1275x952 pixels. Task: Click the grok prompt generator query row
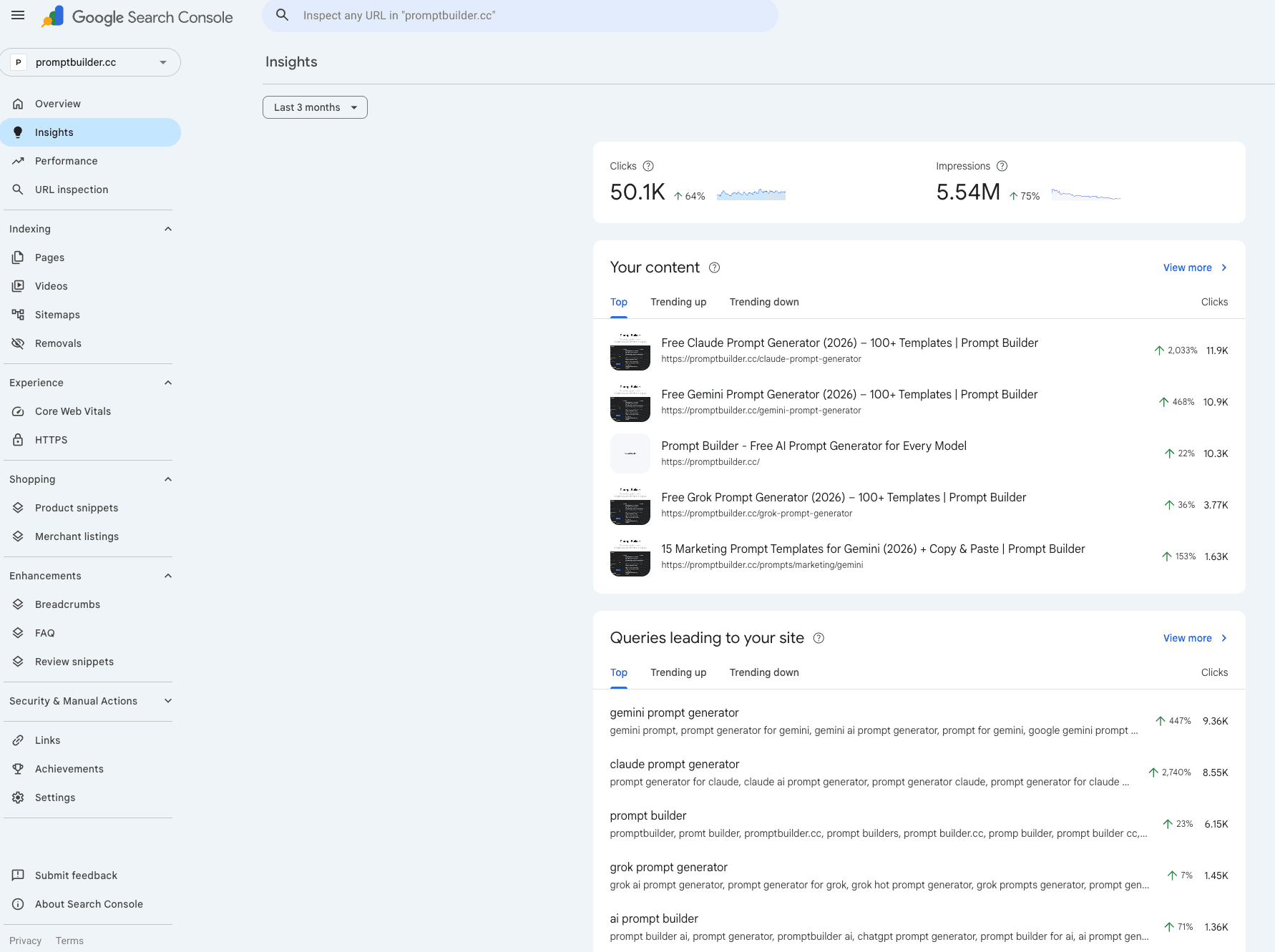coord(919,875)
